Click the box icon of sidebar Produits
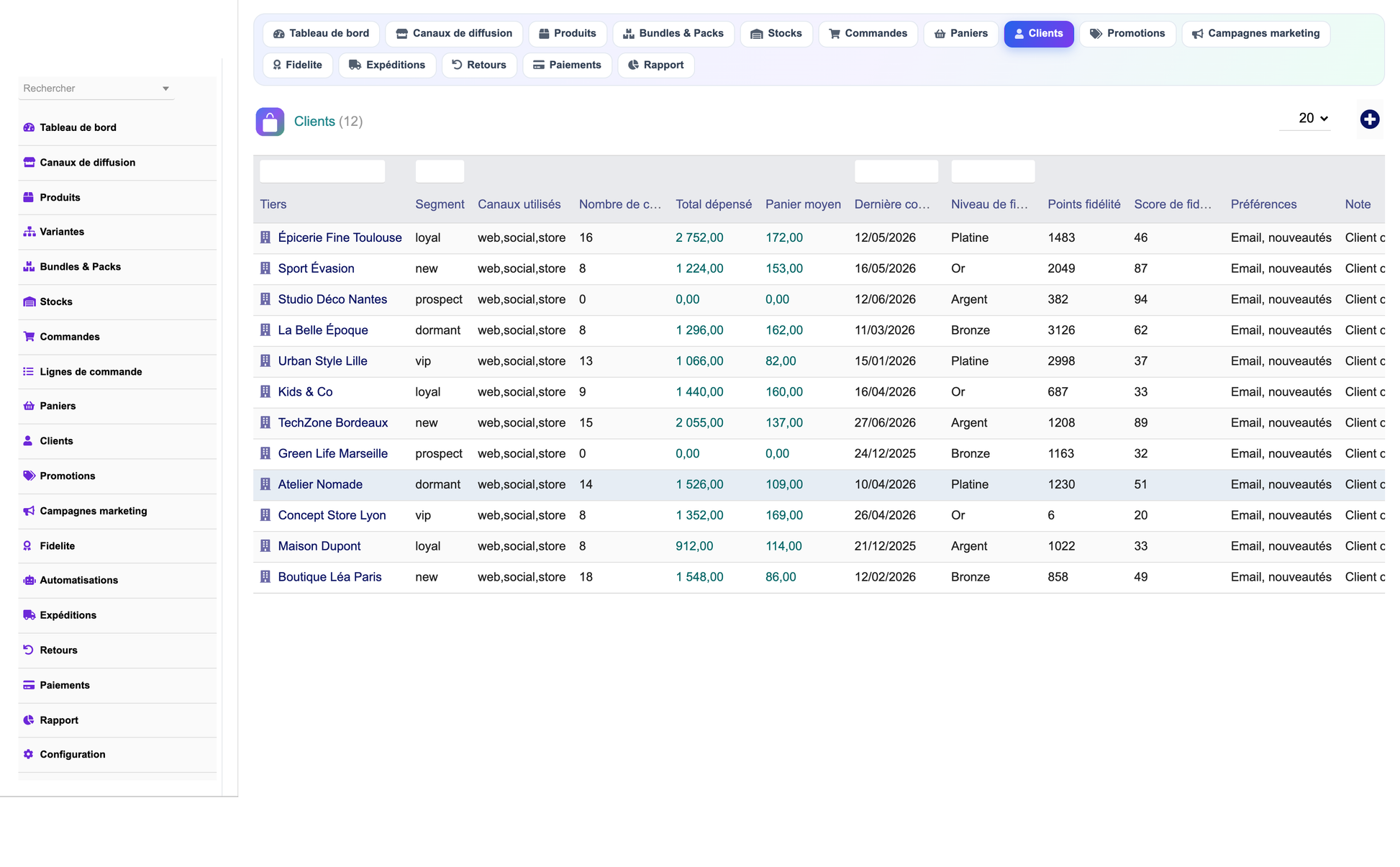Screen dimensions: 1400x867 (29, 197)
